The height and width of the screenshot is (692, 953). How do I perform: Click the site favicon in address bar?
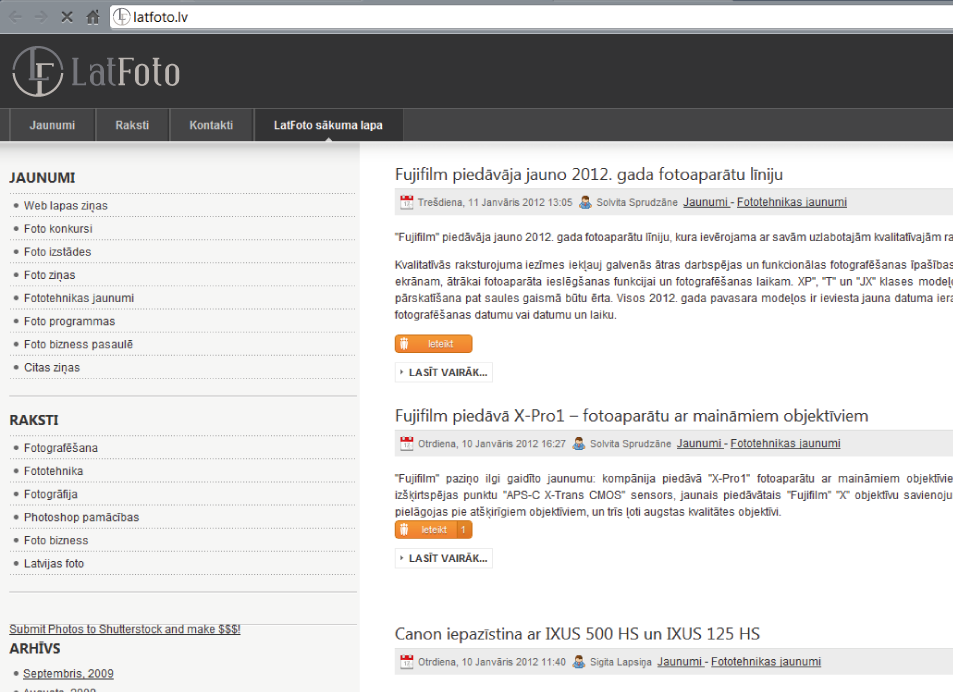coord(121,17)
